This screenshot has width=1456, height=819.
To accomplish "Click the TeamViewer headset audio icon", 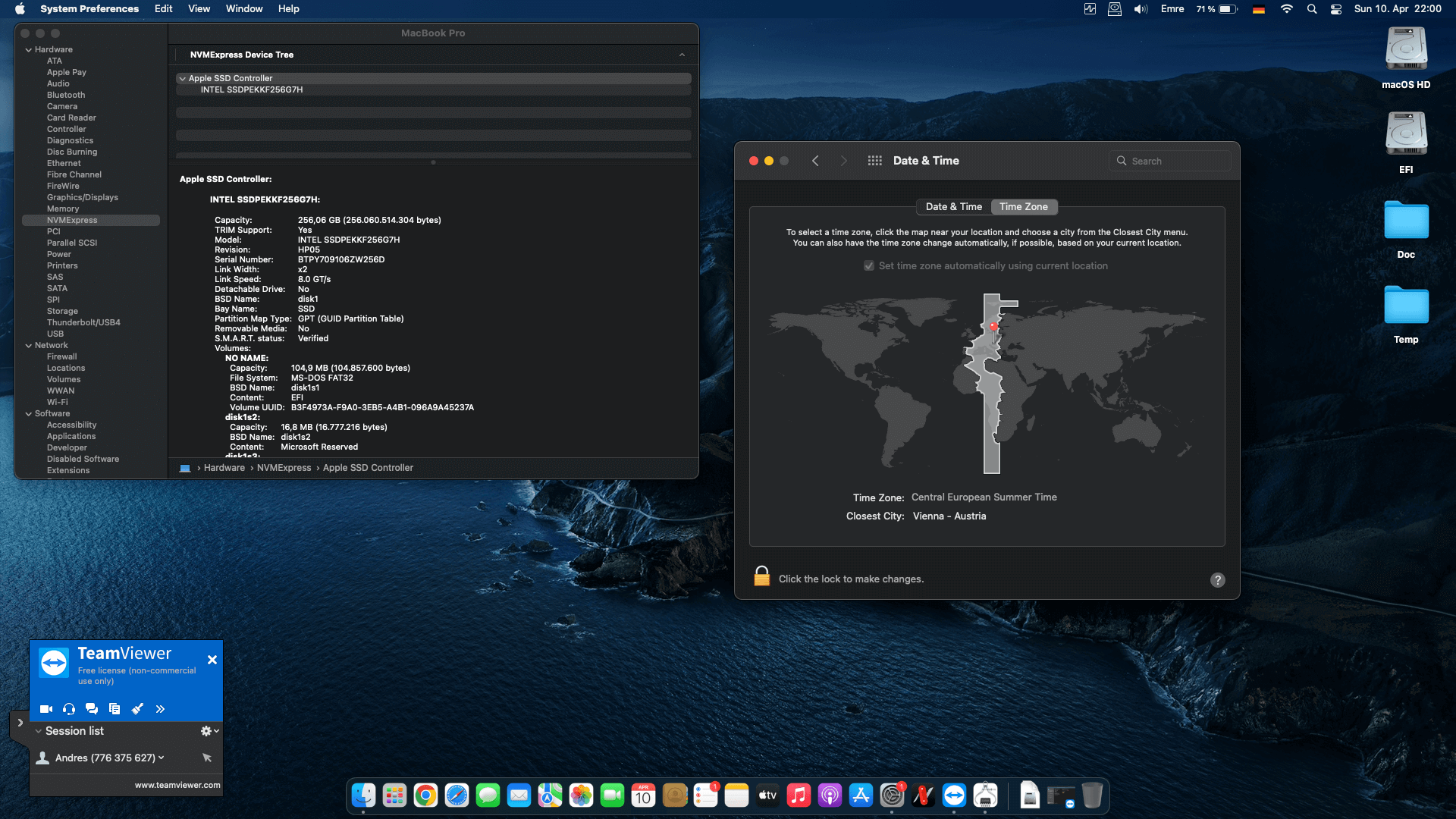I will [69, 709].
